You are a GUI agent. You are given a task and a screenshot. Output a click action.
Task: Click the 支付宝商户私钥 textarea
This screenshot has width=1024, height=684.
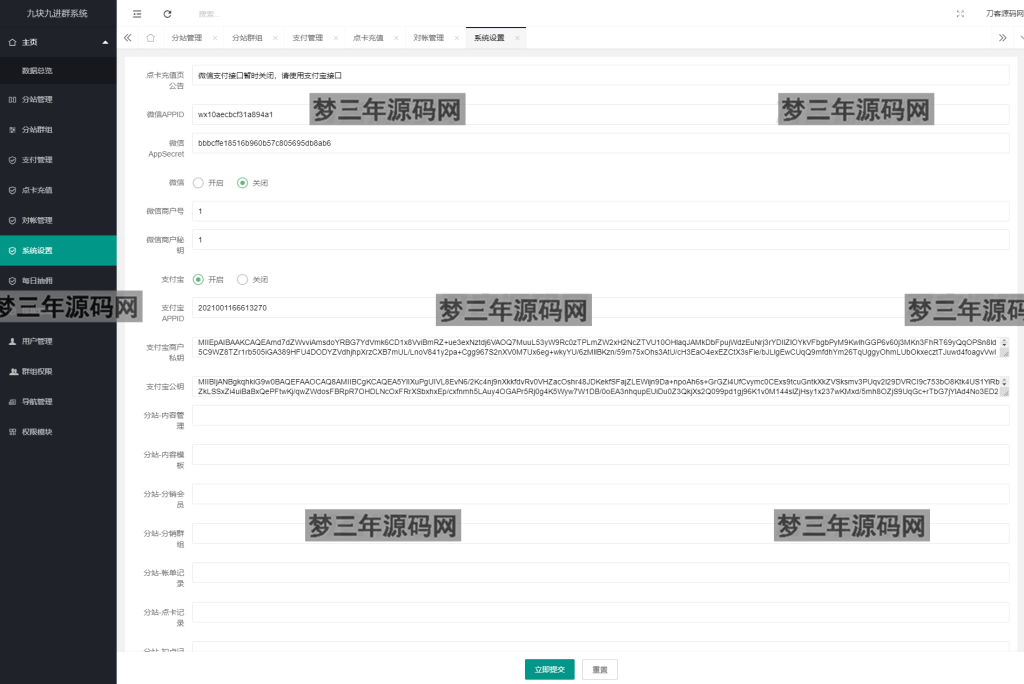click(x=601, y=347)
